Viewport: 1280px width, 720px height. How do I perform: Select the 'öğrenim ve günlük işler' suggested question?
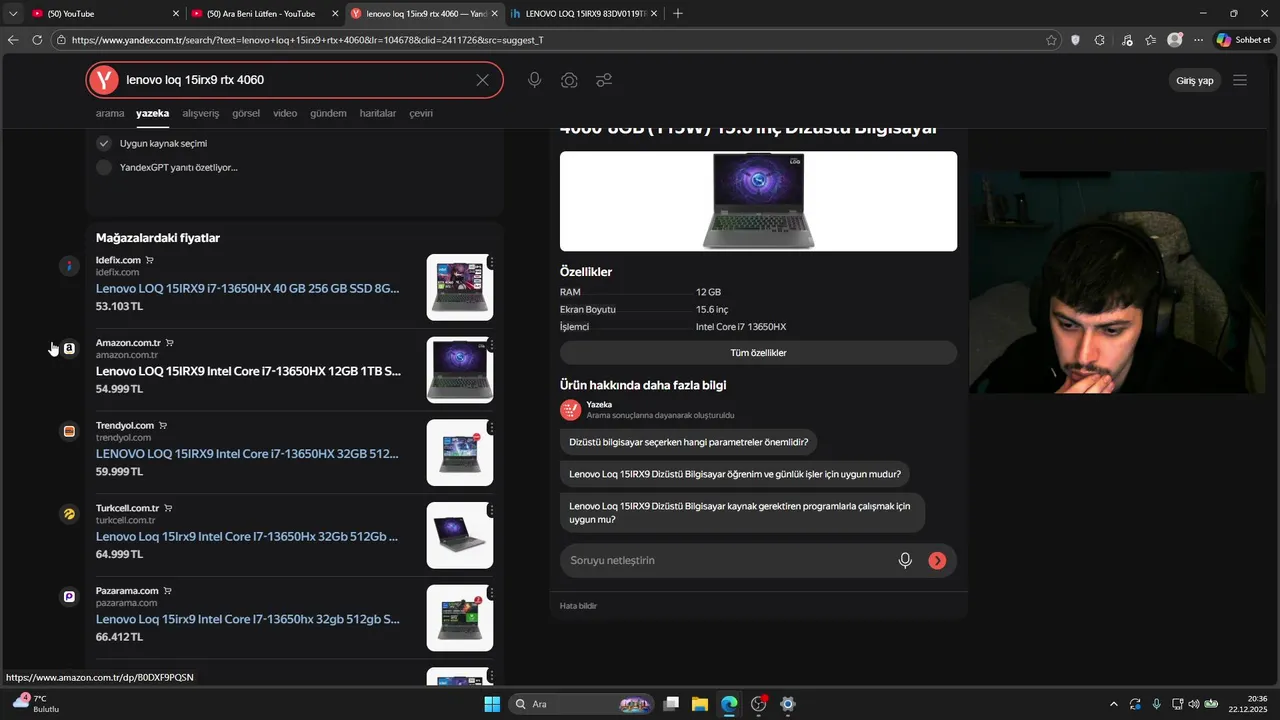pyautogui.click(x=734, y=474)
